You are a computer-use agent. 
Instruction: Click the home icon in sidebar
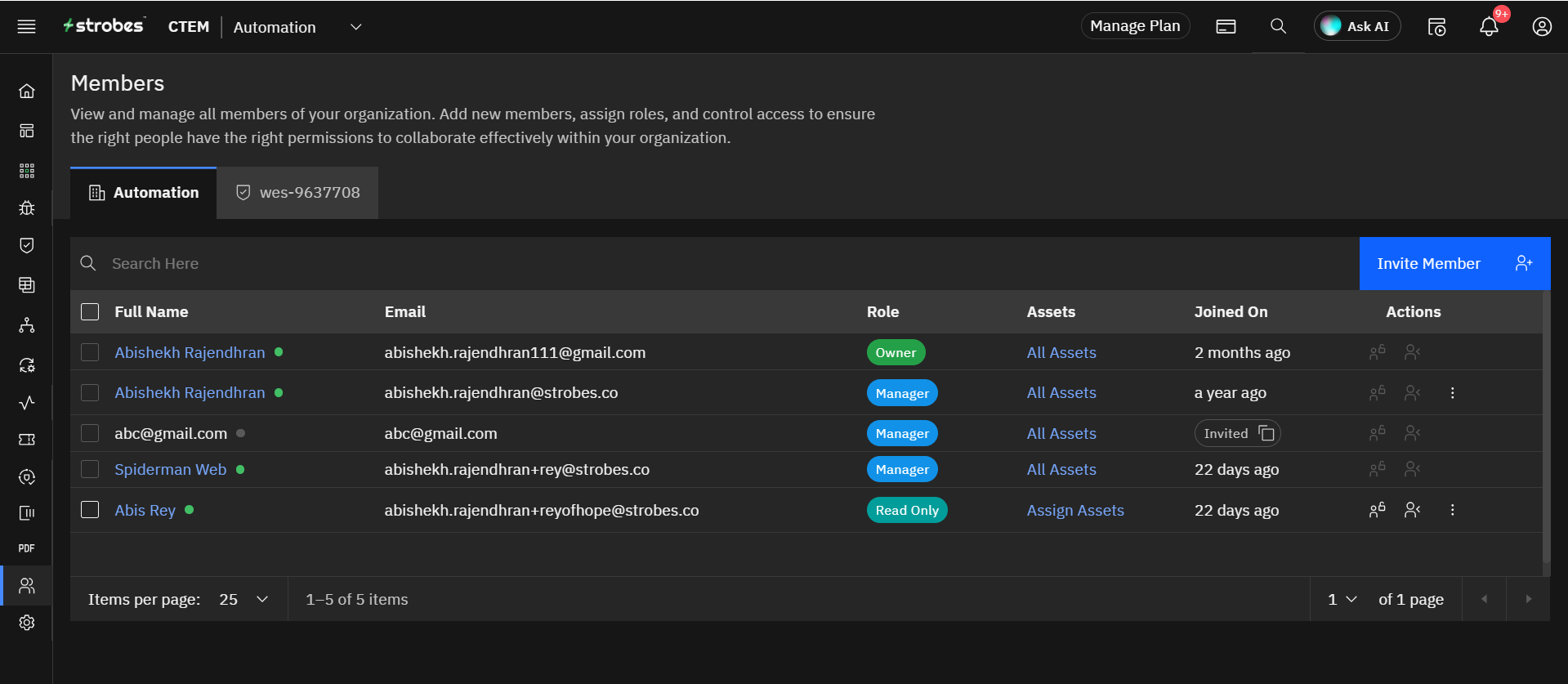27,91
